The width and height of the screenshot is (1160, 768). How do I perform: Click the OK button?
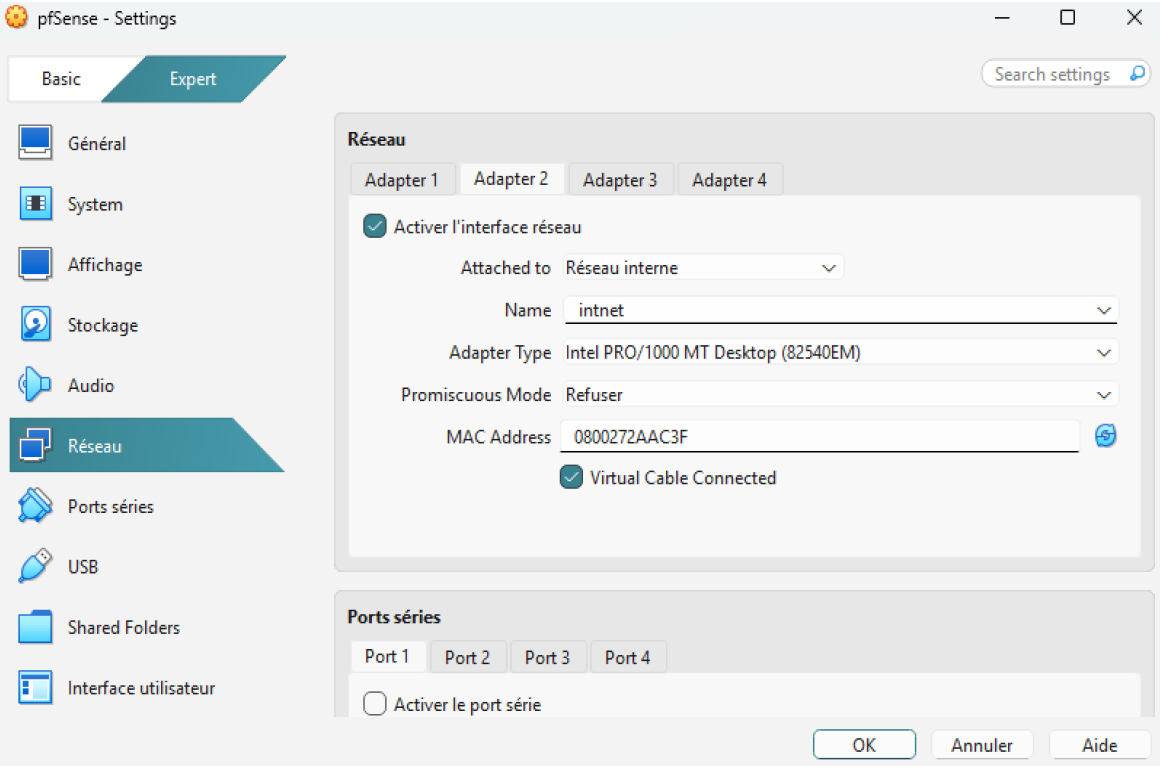pos(864,744)
